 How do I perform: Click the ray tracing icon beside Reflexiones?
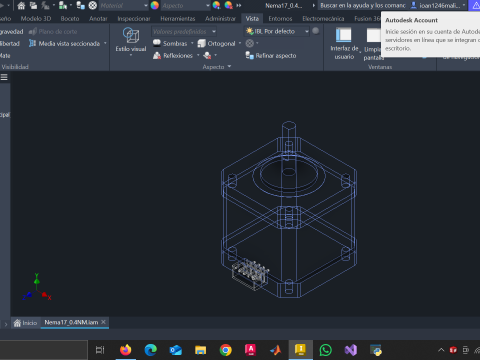pyautogui.click(x=207, y=55)
